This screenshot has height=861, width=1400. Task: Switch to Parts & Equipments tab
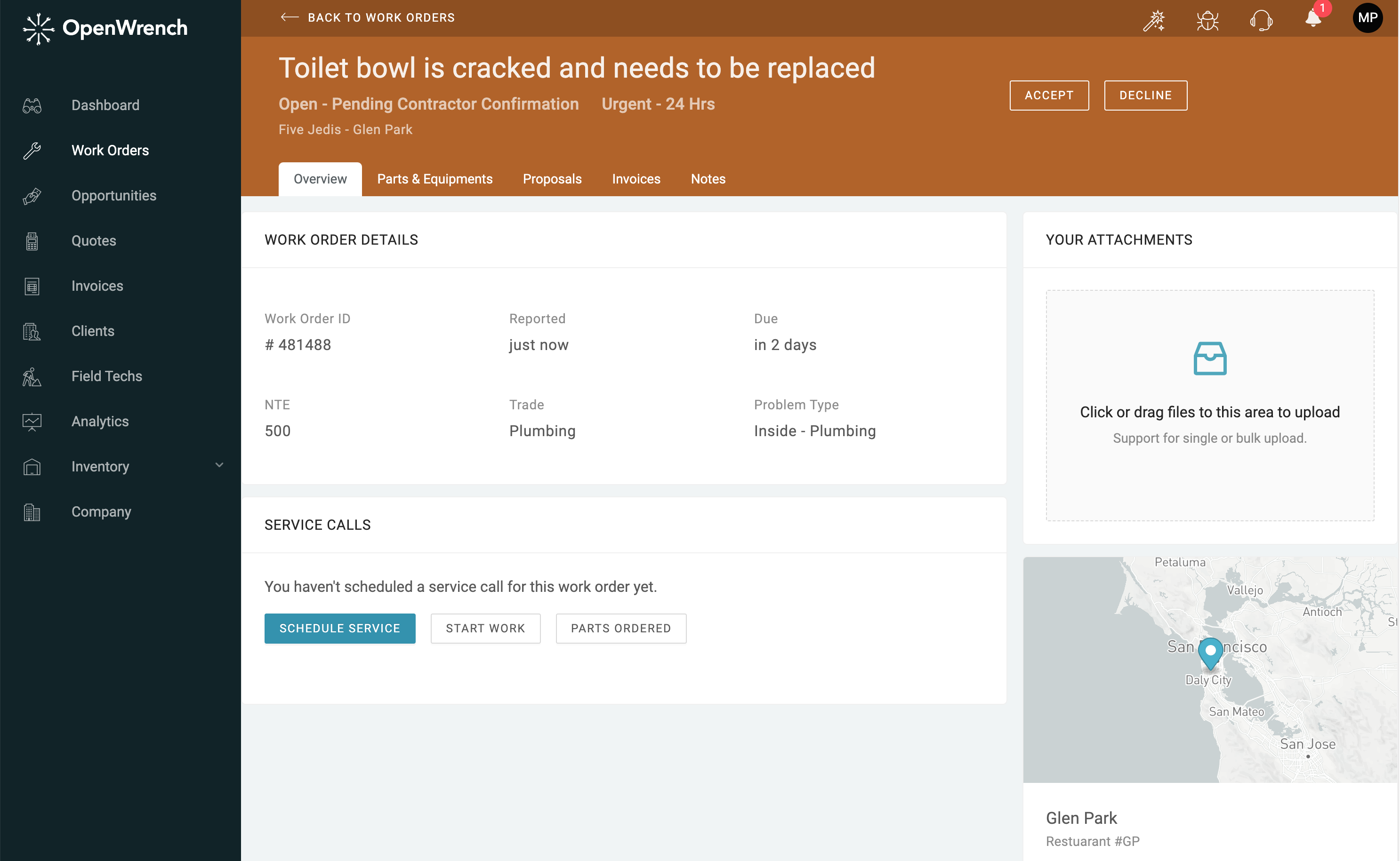[x=434, y=179]
